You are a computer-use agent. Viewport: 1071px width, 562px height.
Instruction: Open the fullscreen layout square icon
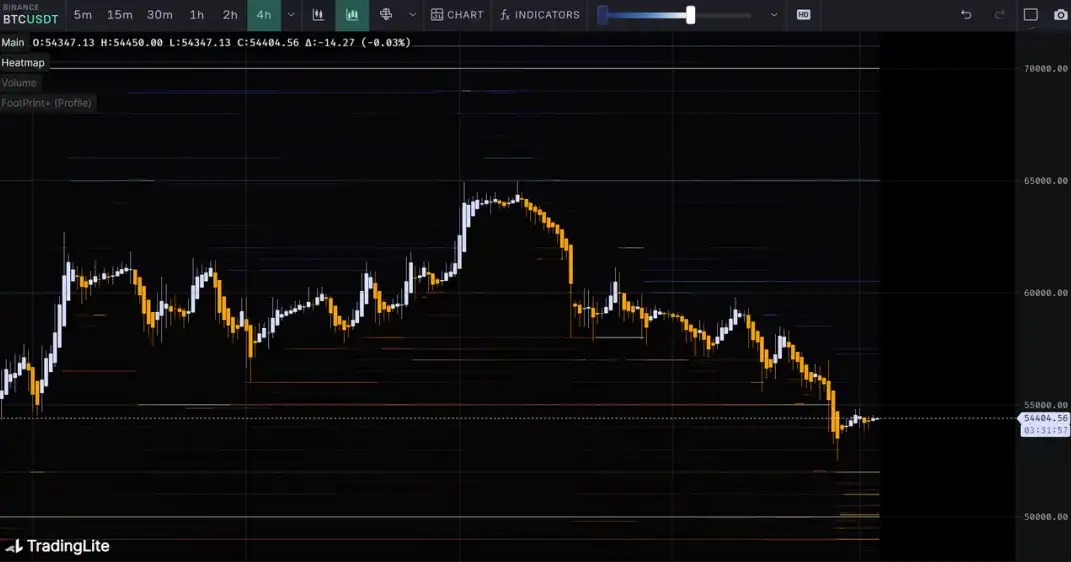tap(1031, 15)
